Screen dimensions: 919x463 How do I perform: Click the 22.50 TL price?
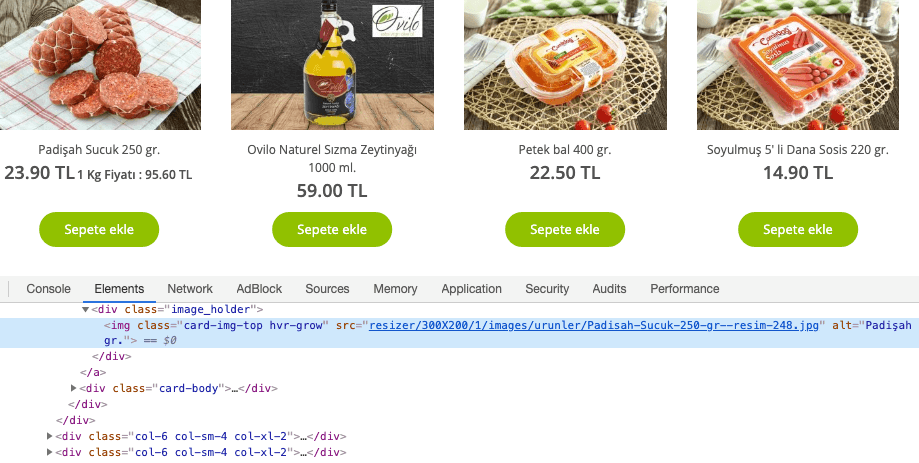tap(565, 173)
